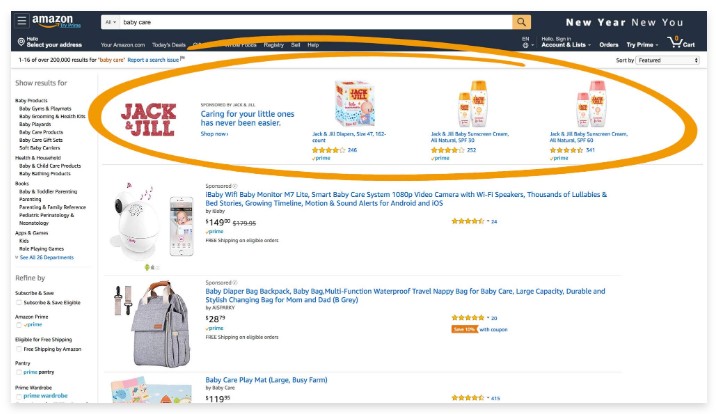The image size is (716, 414).
Task: Open Today's Deals in navigation bar
Action: point(168,45)
